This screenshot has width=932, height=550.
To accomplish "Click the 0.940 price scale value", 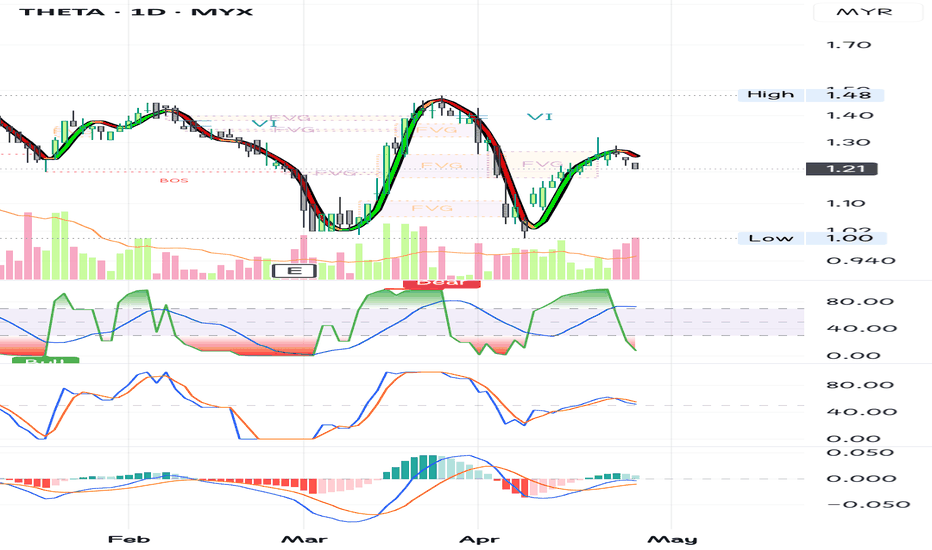I will tap(861, 261).
